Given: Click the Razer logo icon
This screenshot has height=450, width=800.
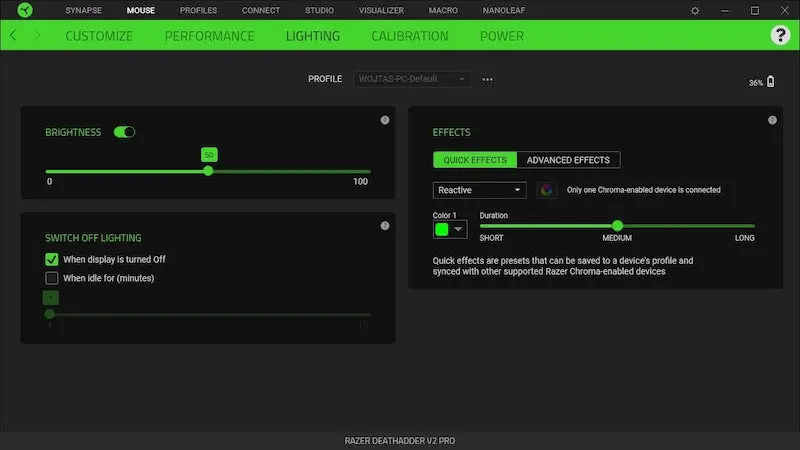Looking at the screenshot, I should pyautogui.click(x=21, y=10).
